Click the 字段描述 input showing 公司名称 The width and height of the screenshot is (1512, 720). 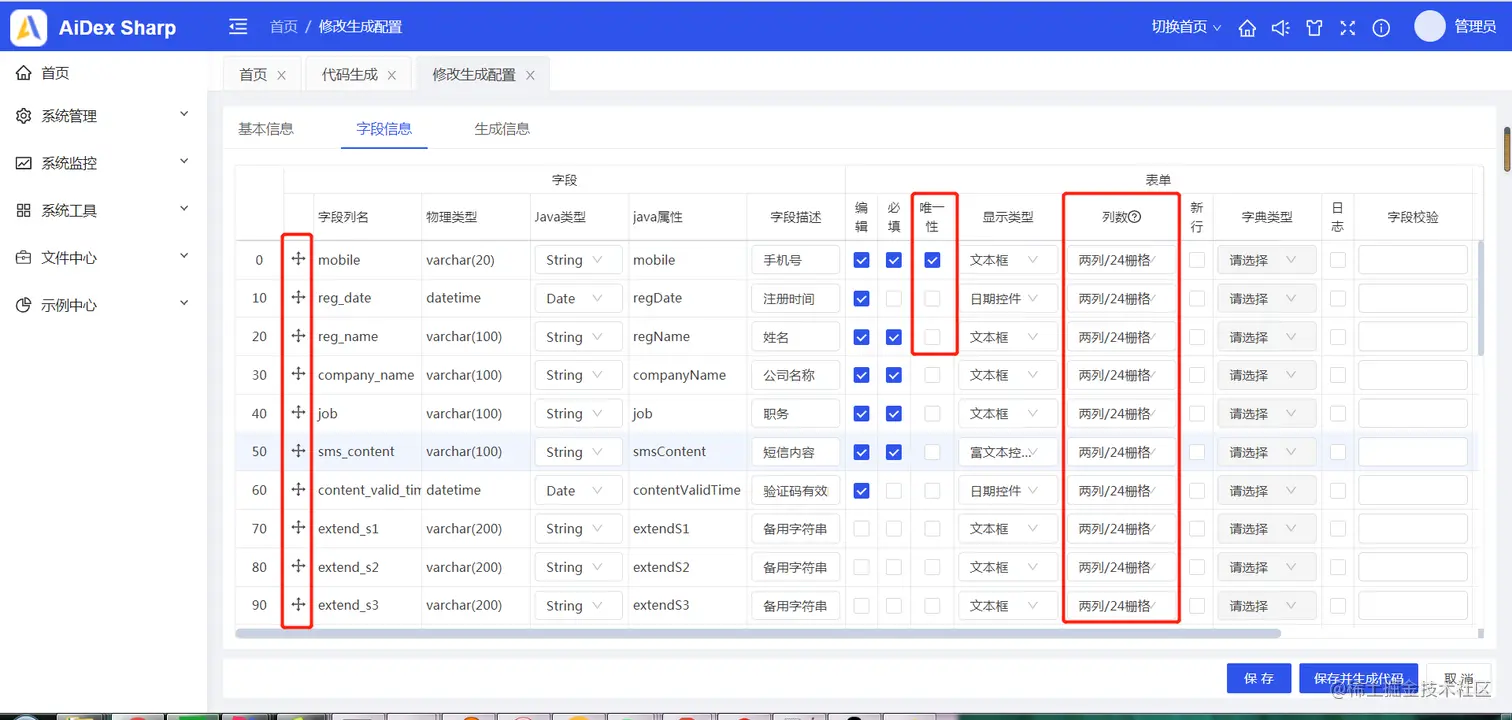[795, 375]
